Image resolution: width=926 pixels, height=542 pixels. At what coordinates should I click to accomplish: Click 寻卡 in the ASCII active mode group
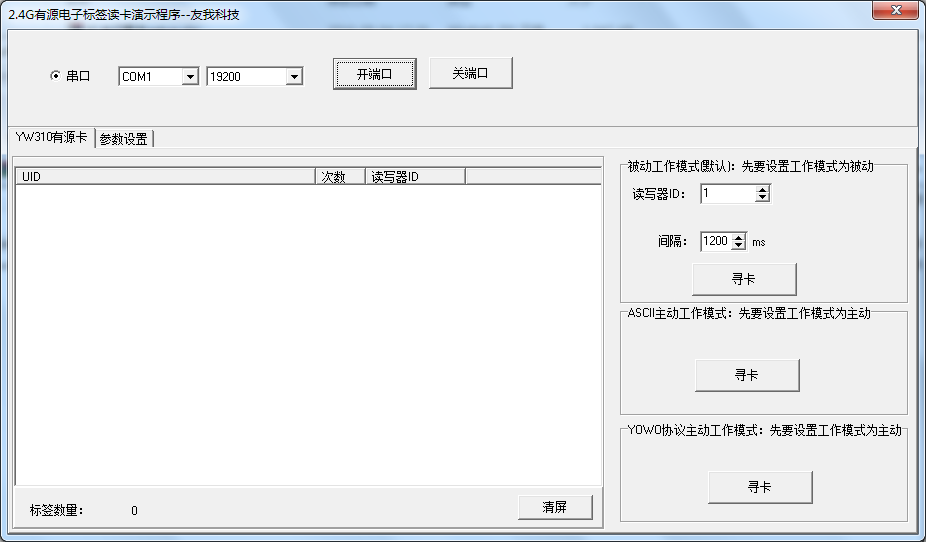(747, 375)
